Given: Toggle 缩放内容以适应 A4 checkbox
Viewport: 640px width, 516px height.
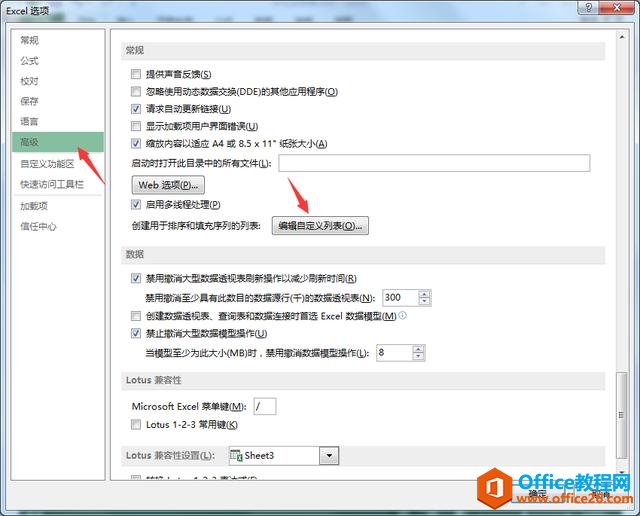Looking at the screenshot, I should pyautogui.click(x=136, y=143).
